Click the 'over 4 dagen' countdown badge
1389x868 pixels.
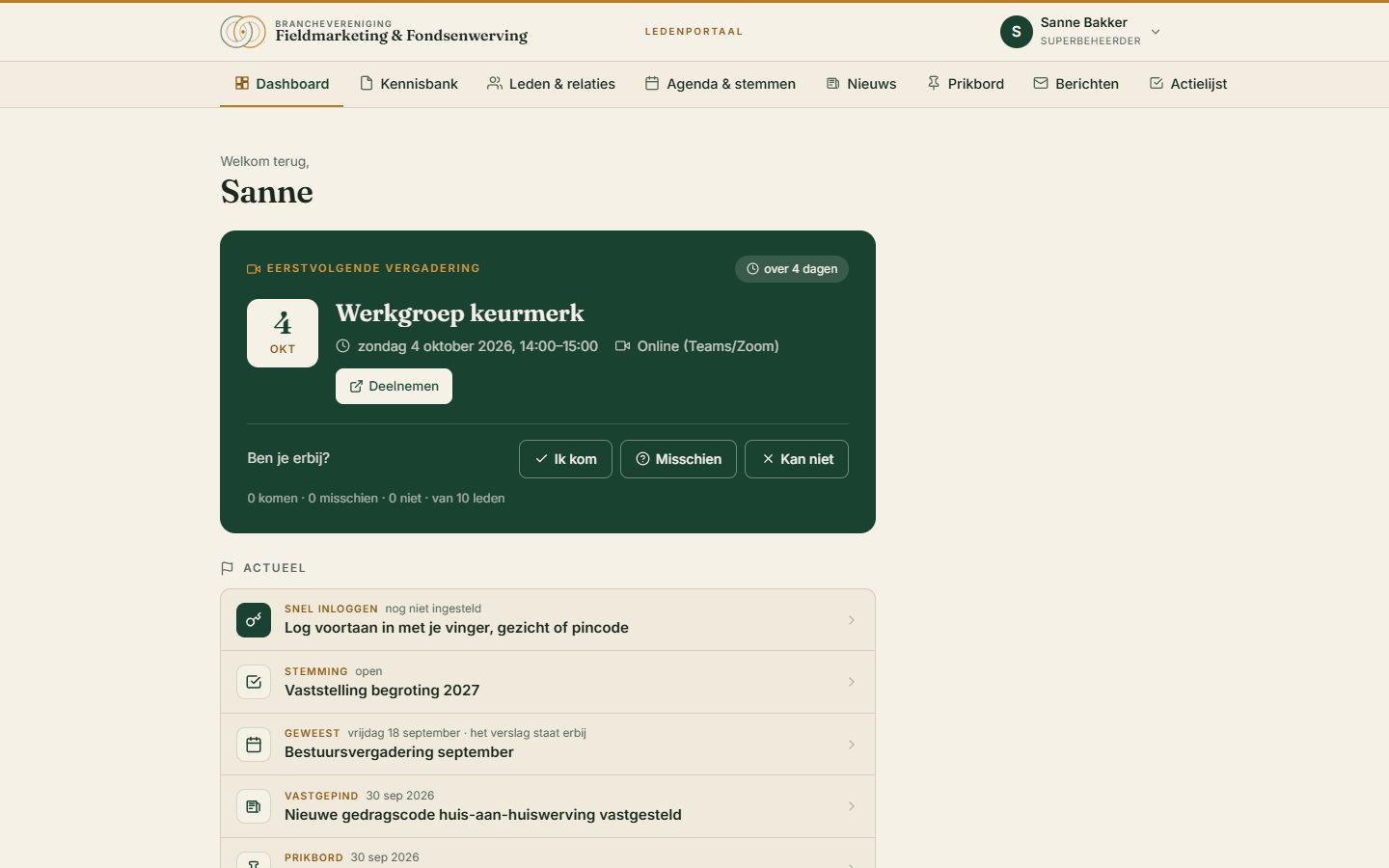[792, 269]
